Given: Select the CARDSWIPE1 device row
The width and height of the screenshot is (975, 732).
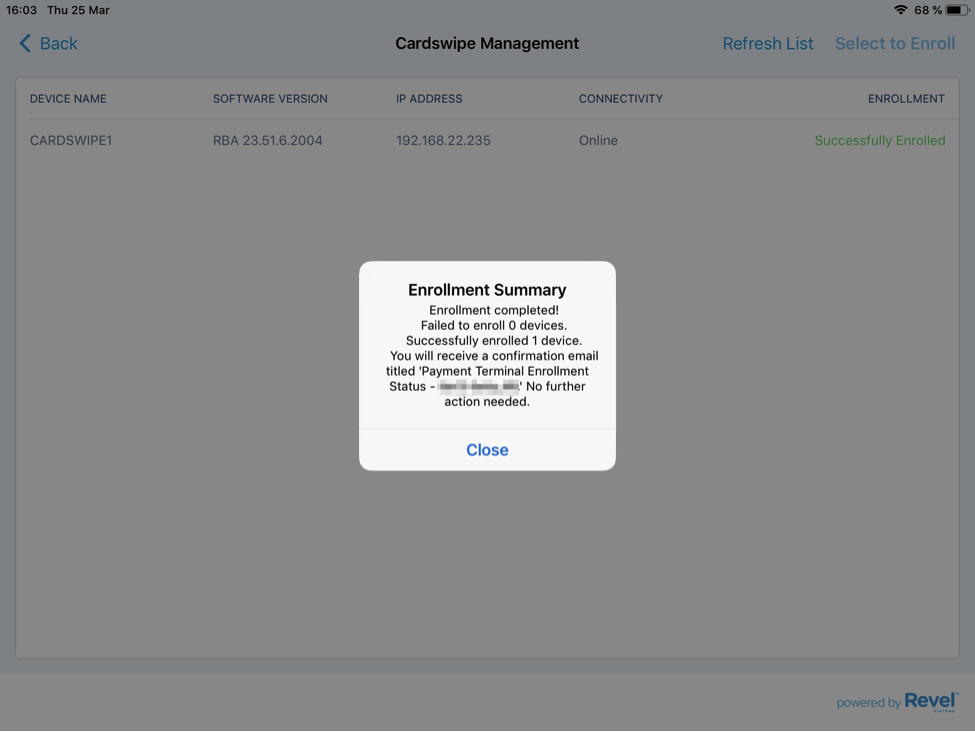Looking at the screenshot, I should click(70, 140).
